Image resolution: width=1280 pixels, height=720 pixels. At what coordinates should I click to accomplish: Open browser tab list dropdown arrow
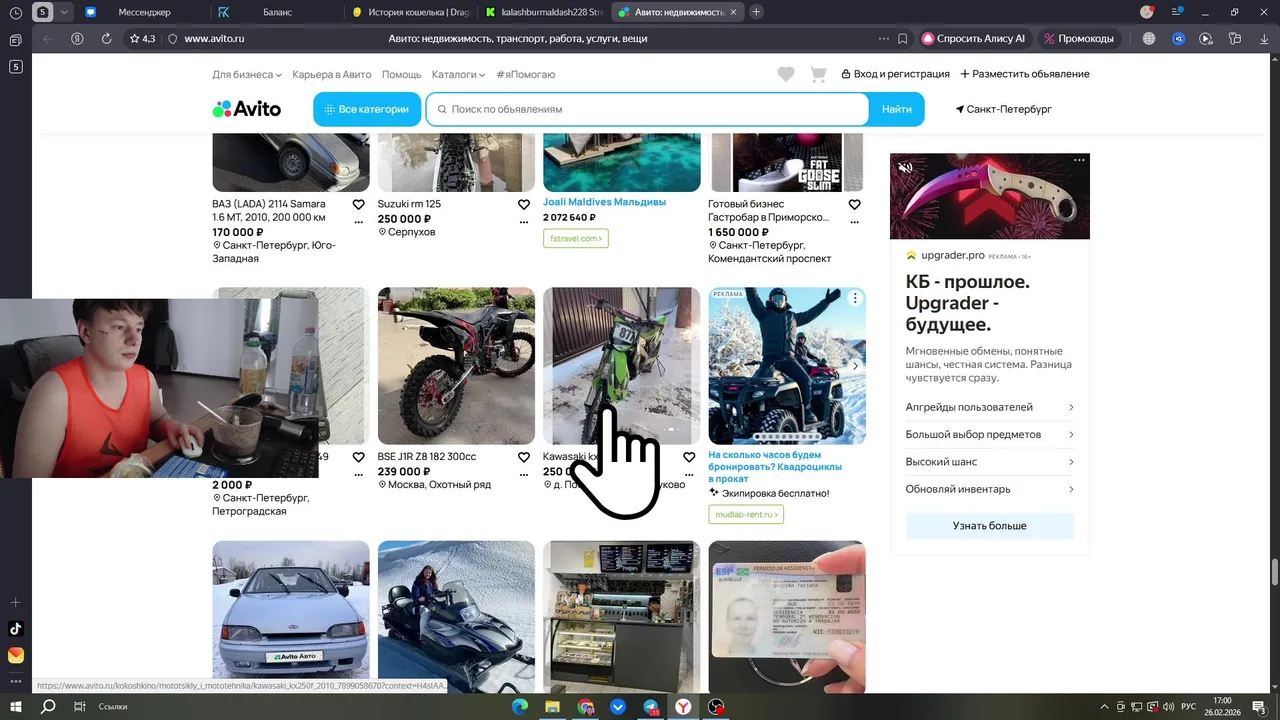pos(65,12)
